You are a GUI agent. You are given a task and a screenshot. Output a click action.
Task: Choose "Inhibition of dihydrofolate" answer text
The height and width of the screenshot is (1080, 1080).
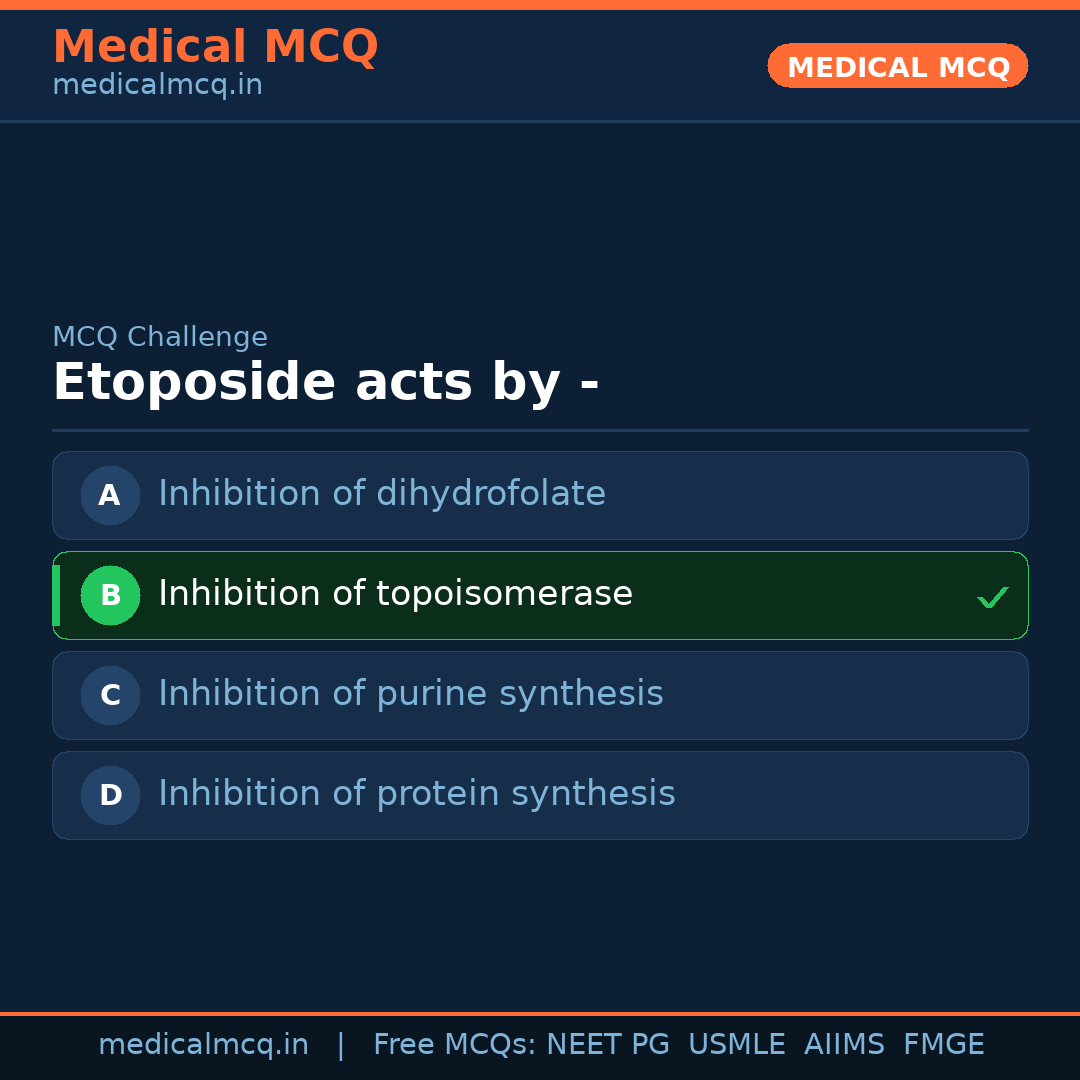(382, 494)
